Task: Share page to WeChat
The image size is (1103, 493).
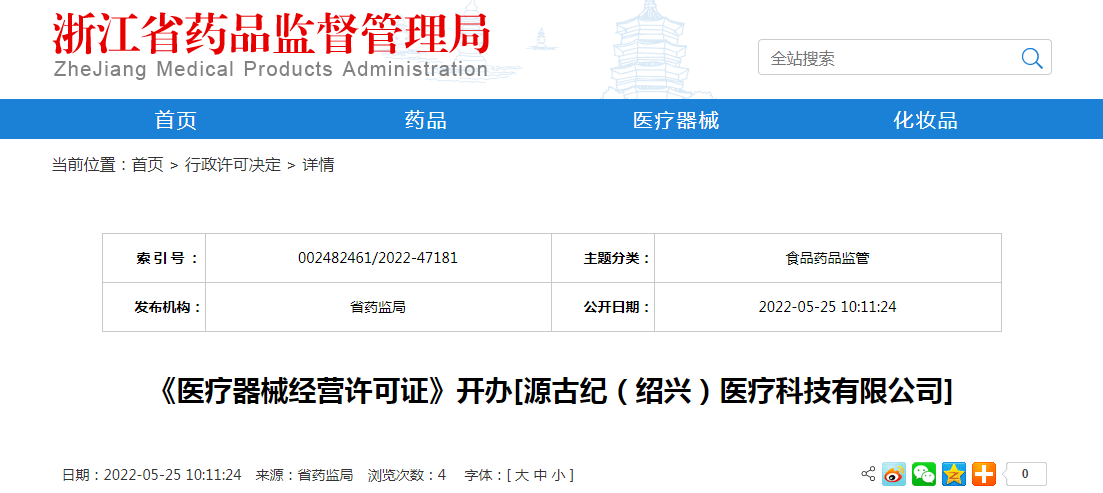Action: coord(924,474)
